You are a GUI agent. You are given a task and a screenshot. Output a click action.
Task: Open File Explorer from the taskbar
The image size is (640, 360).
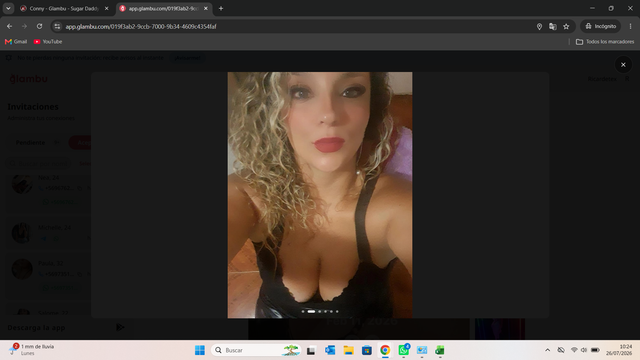pos(348,350)
